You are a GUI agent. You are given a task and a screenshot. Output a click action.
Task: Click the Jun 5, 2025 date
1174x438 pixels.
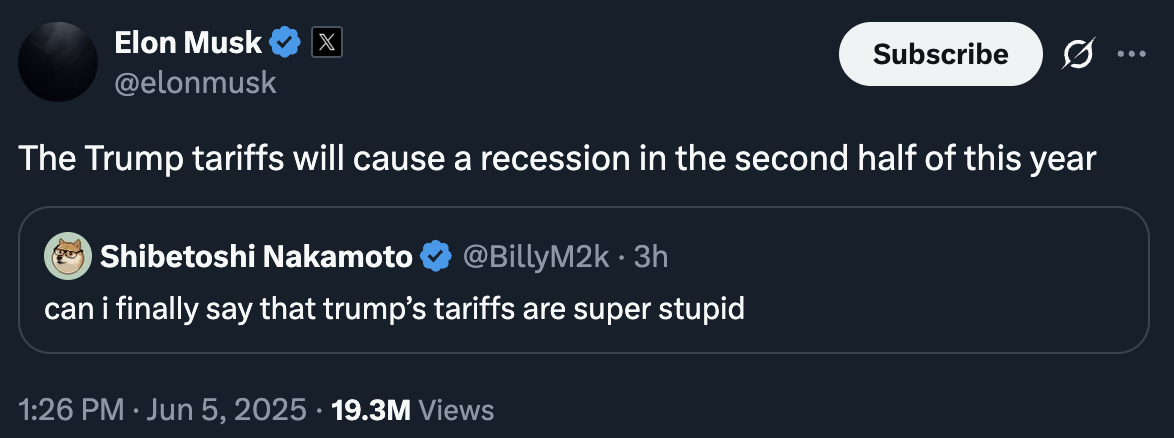(x=224, y=409)
